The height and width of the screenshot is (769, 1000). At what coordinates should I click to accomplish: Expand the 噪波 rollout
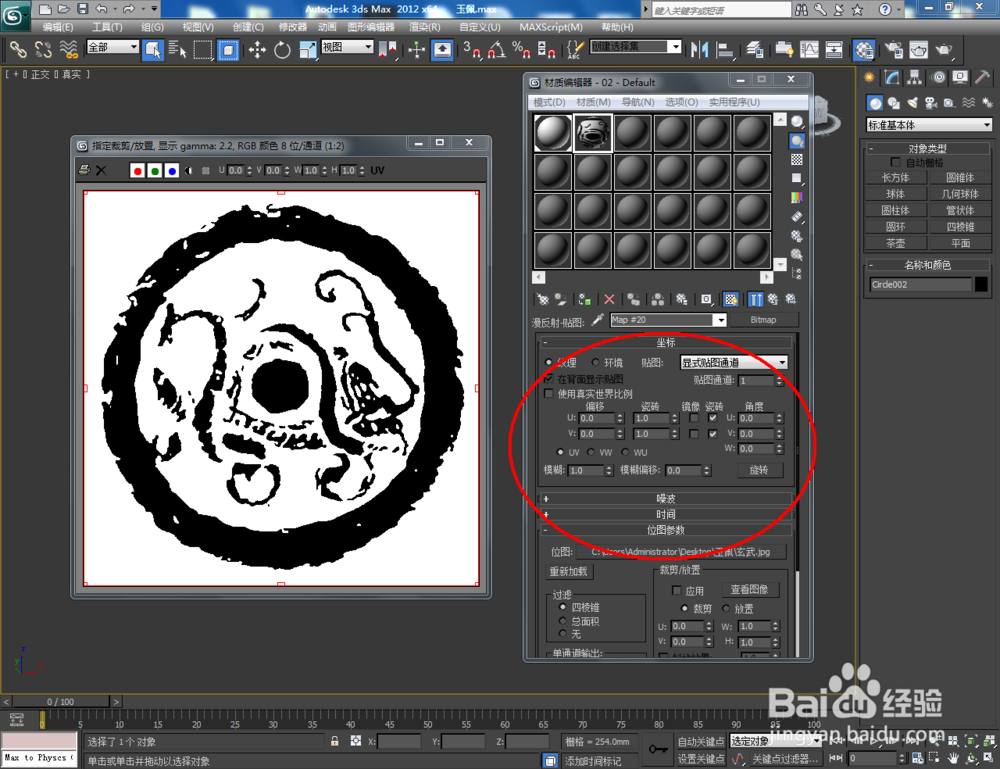point(665,499)
